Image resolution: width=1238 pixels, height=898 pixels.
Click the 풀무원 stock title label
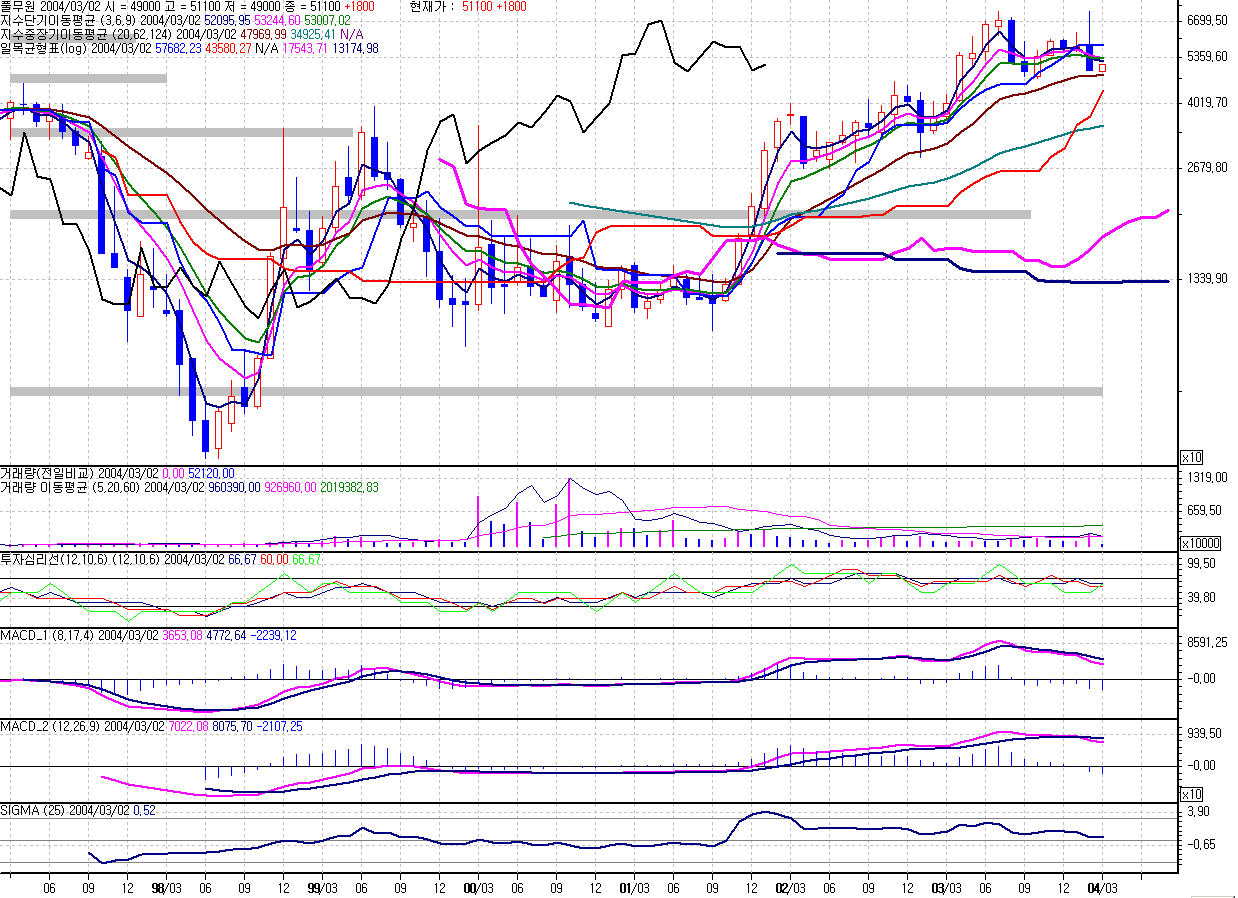point(19,6)
